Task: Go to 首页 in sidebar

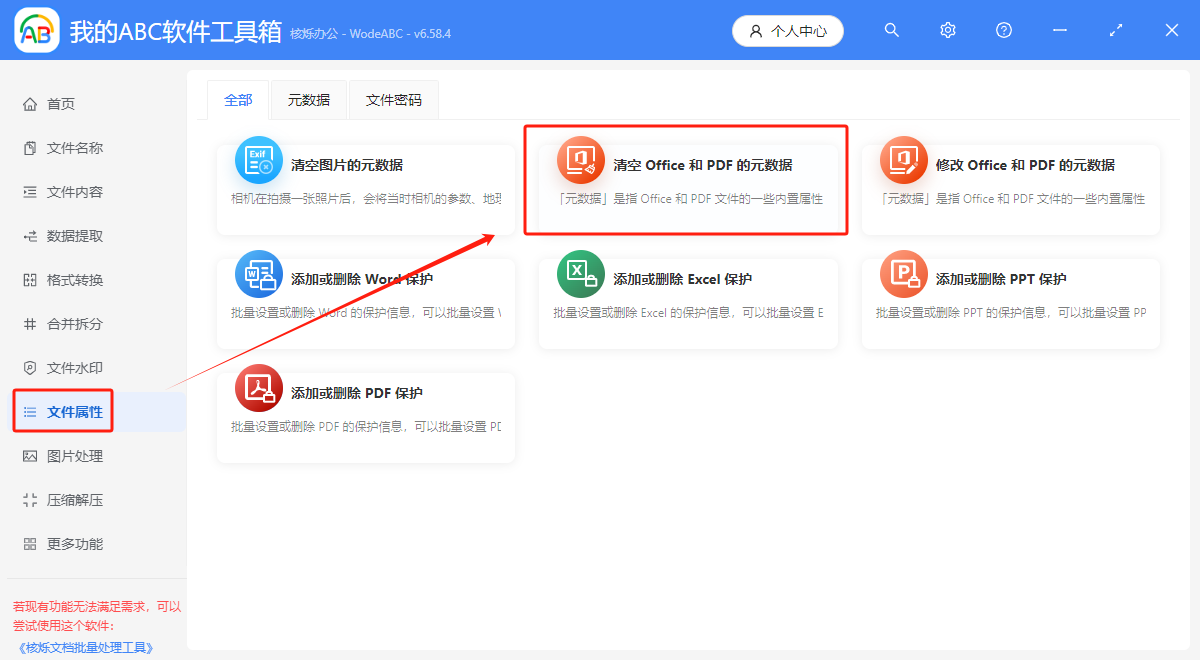Action: [61, 104]
